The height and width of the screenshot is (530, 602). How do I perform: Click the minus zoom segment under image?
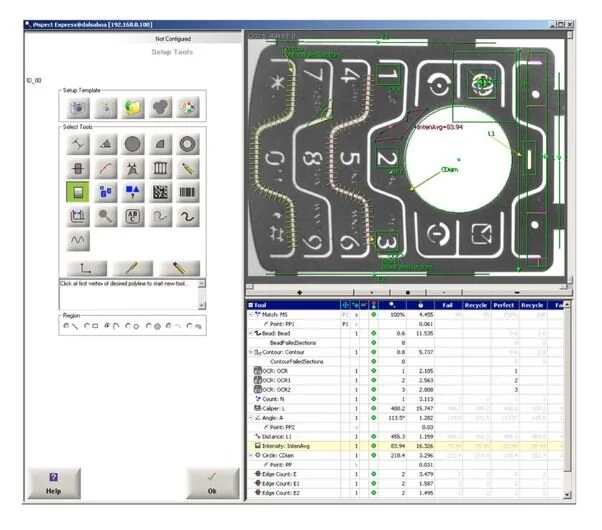click(x=517, y=293)
